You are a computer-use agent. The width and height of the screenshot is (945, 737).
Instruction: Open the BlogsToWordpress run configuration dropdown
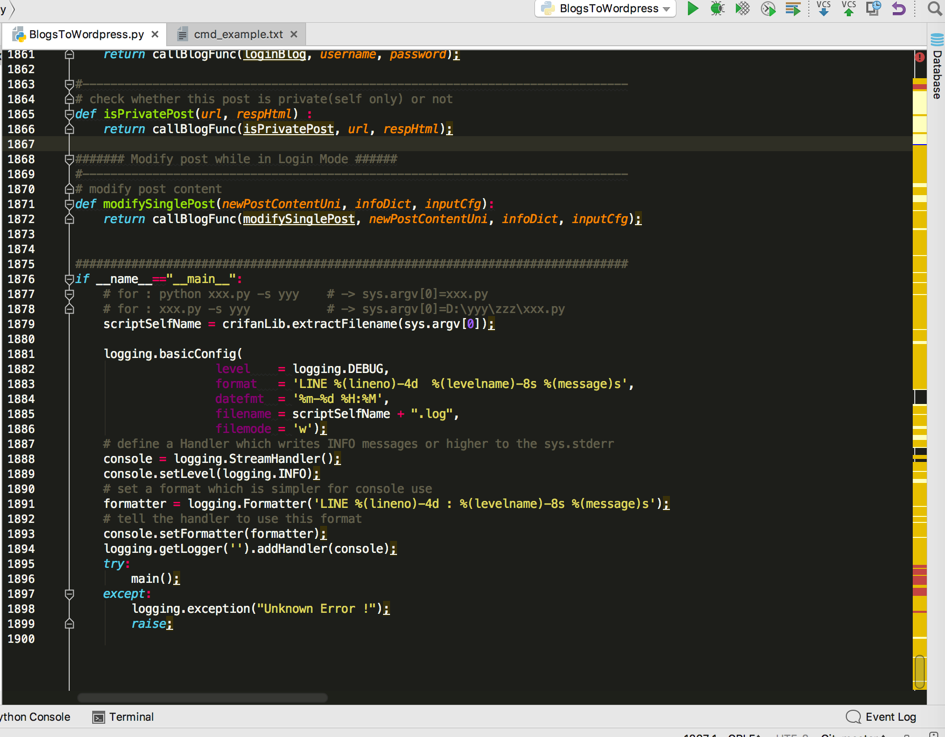pos(605,9)
